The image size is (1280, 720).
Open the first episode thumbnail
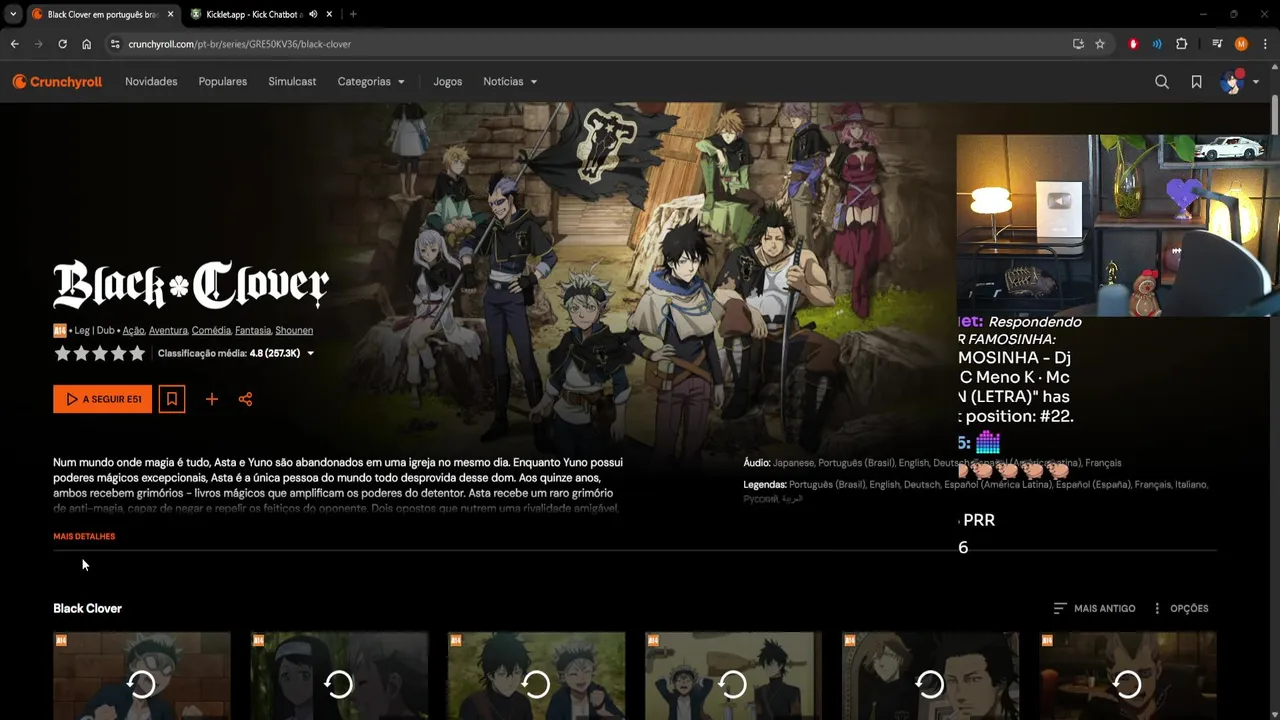pyautogui.click(x=142, y=676)
